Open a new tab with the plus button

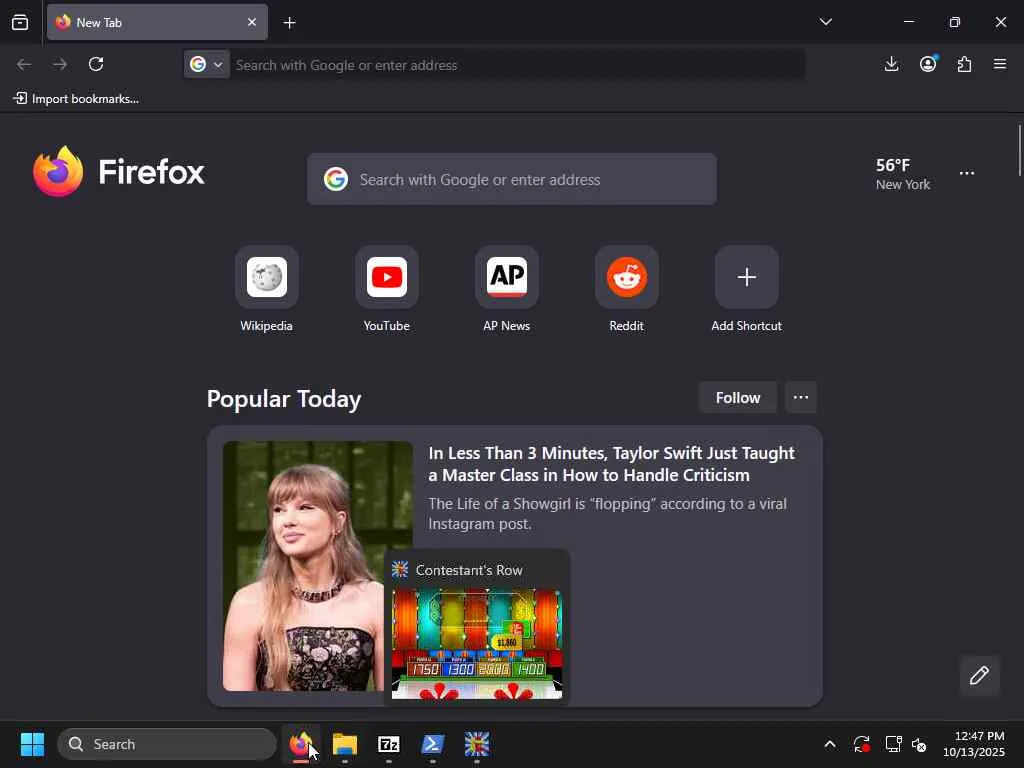click(x=289, y=23)
